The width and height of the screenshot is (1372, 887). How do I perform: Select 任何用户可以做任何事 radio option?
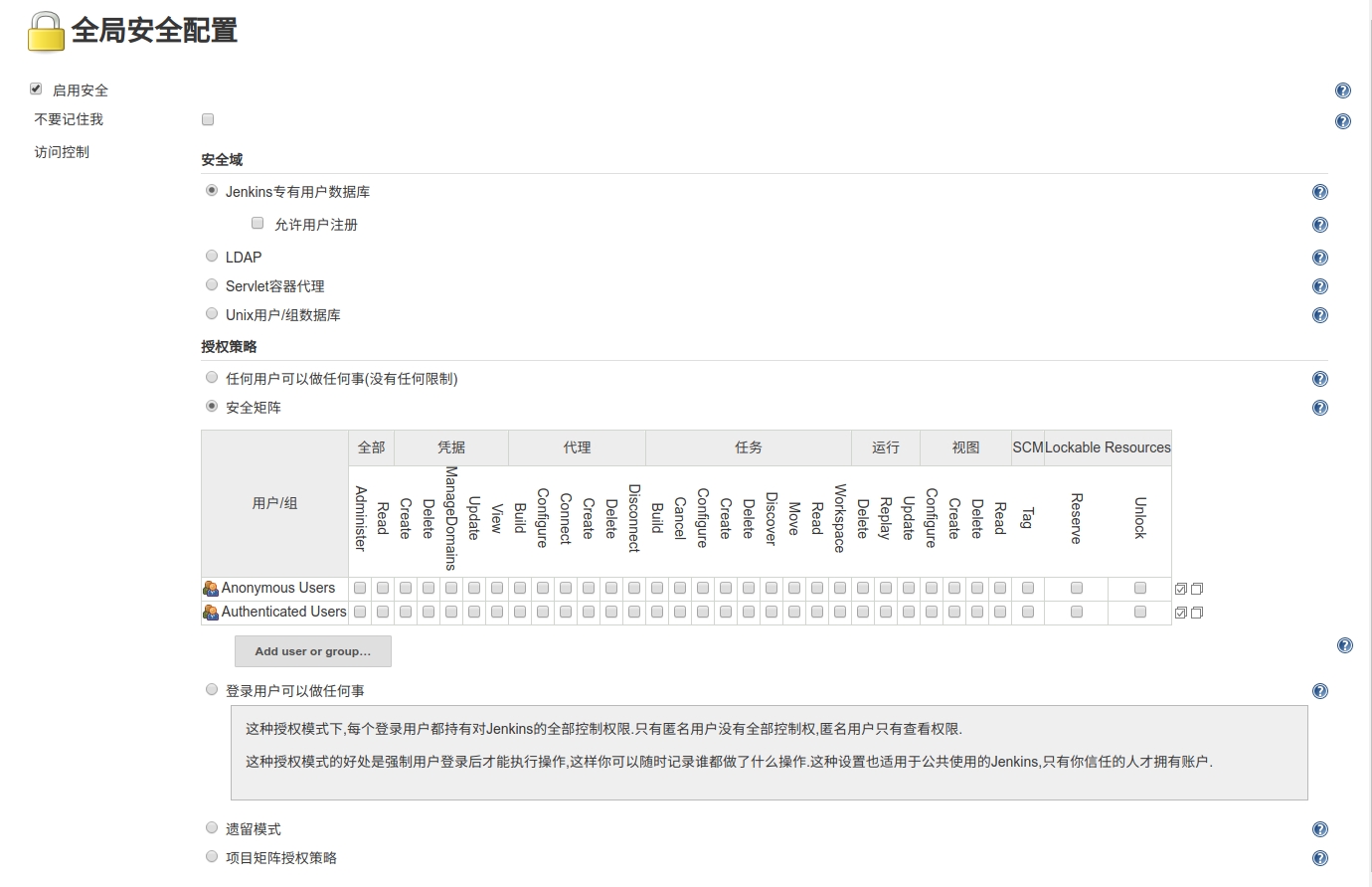(x=212, y=377)
